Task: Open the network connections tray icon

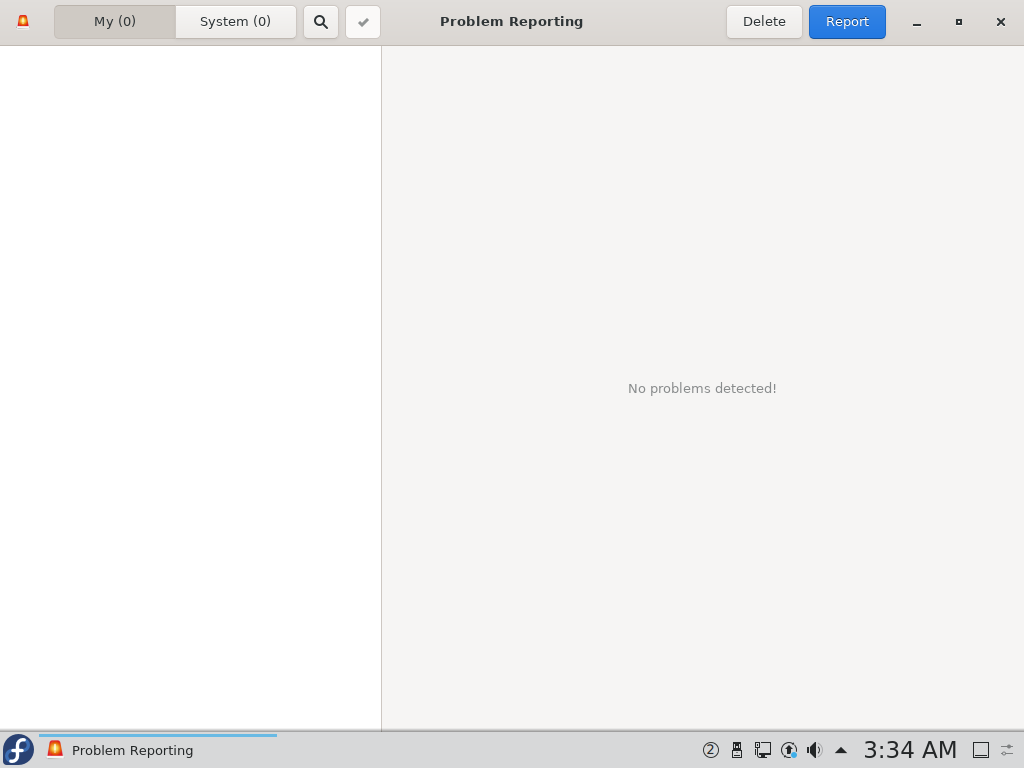Action: 762,750
